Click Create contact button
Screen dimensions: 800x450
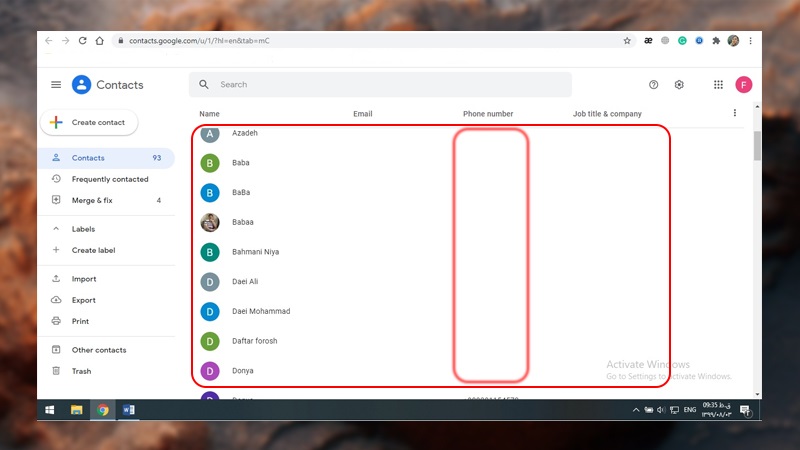tap(89, 122)
